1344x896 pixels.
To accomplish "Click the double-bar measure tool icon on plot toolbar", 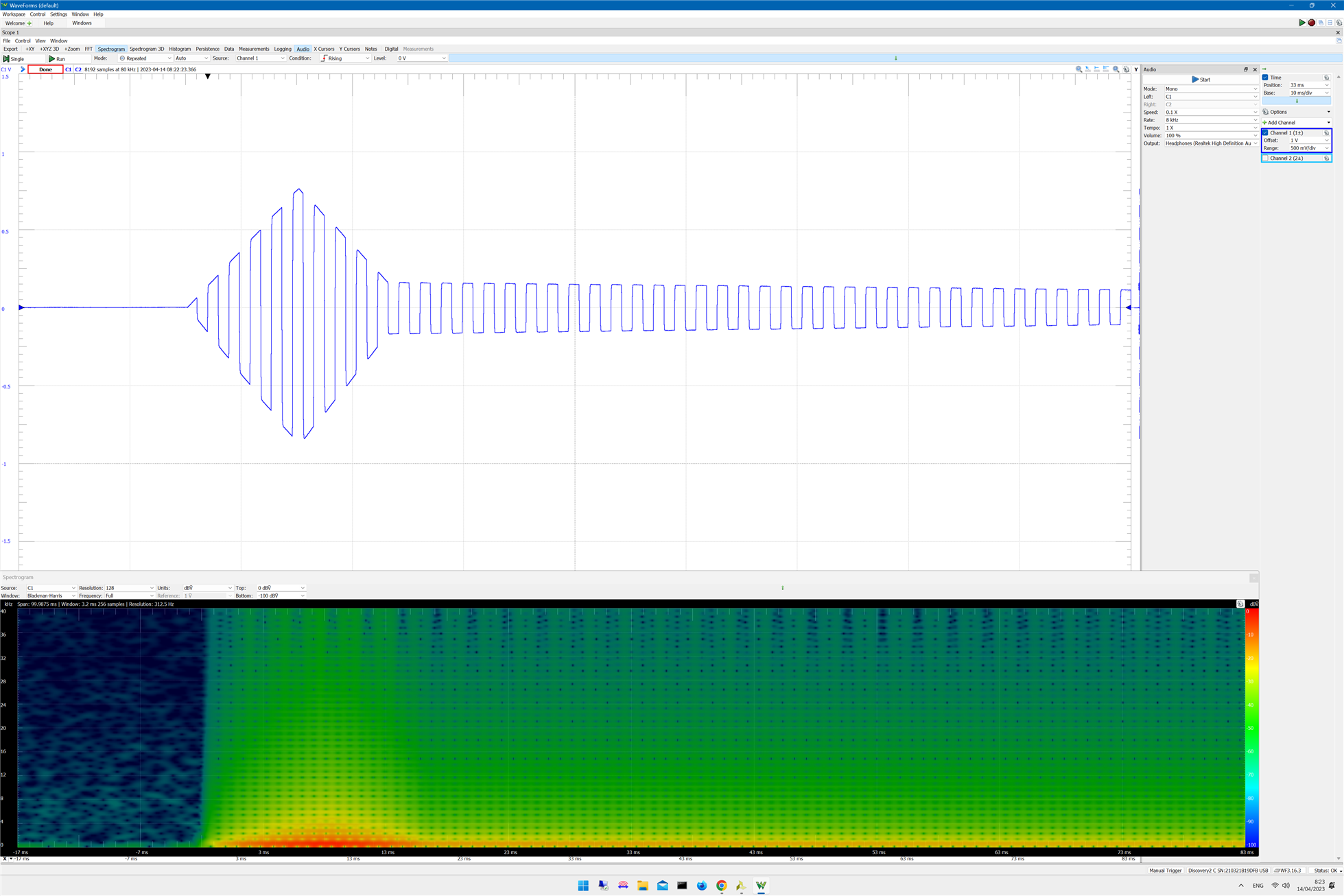I will [1106, 69].
